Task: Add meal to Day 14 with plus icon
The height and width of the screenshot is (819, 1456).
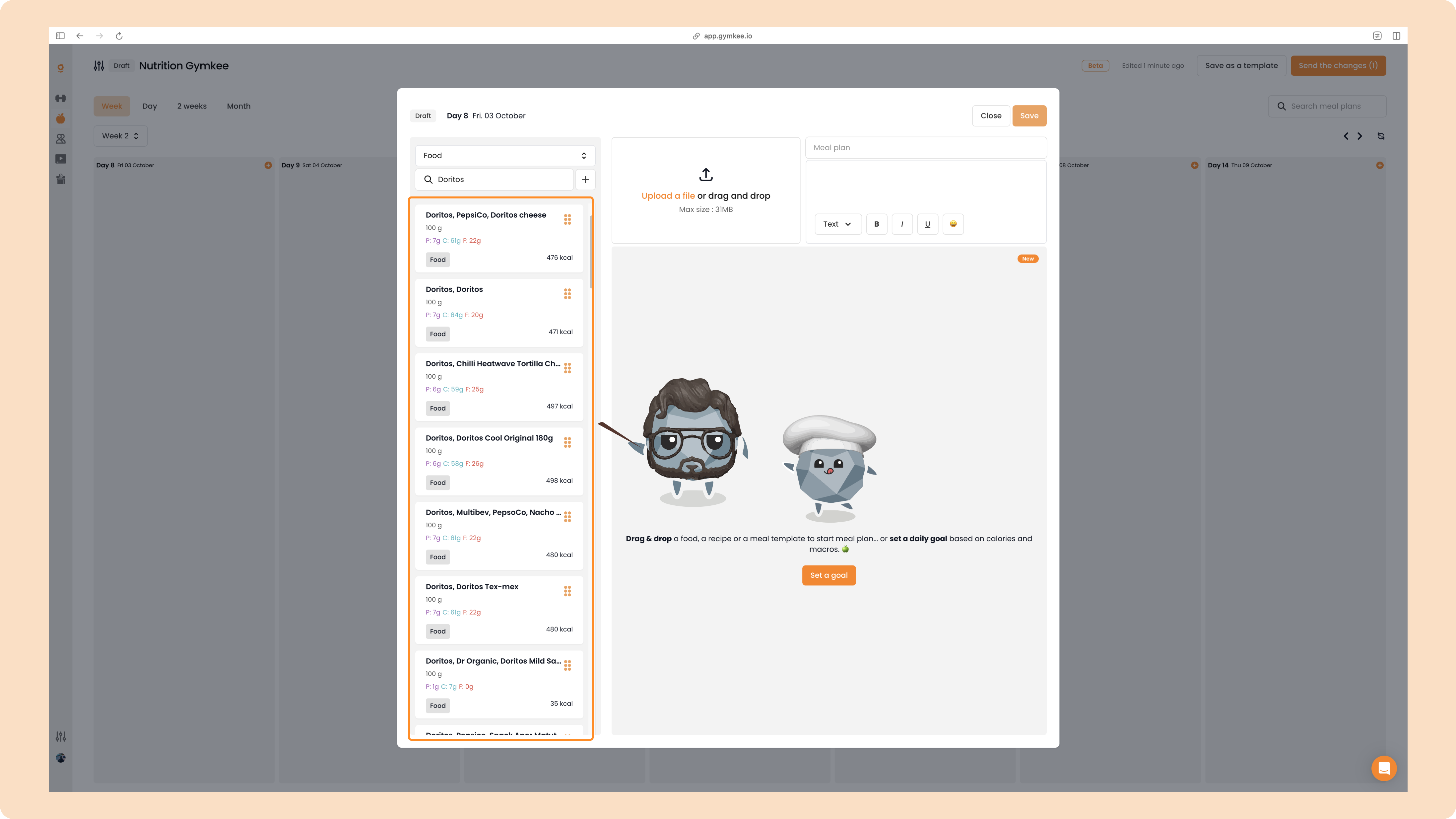Action: (x=1380, y=165)
